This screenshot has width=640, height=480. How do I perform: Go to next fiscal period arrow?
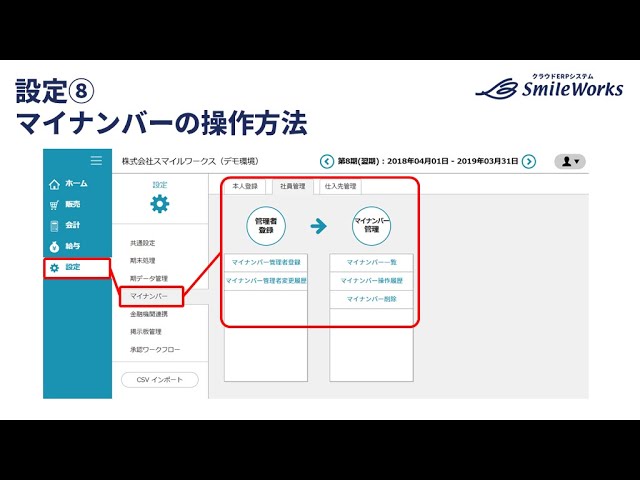tap(529, 162)
